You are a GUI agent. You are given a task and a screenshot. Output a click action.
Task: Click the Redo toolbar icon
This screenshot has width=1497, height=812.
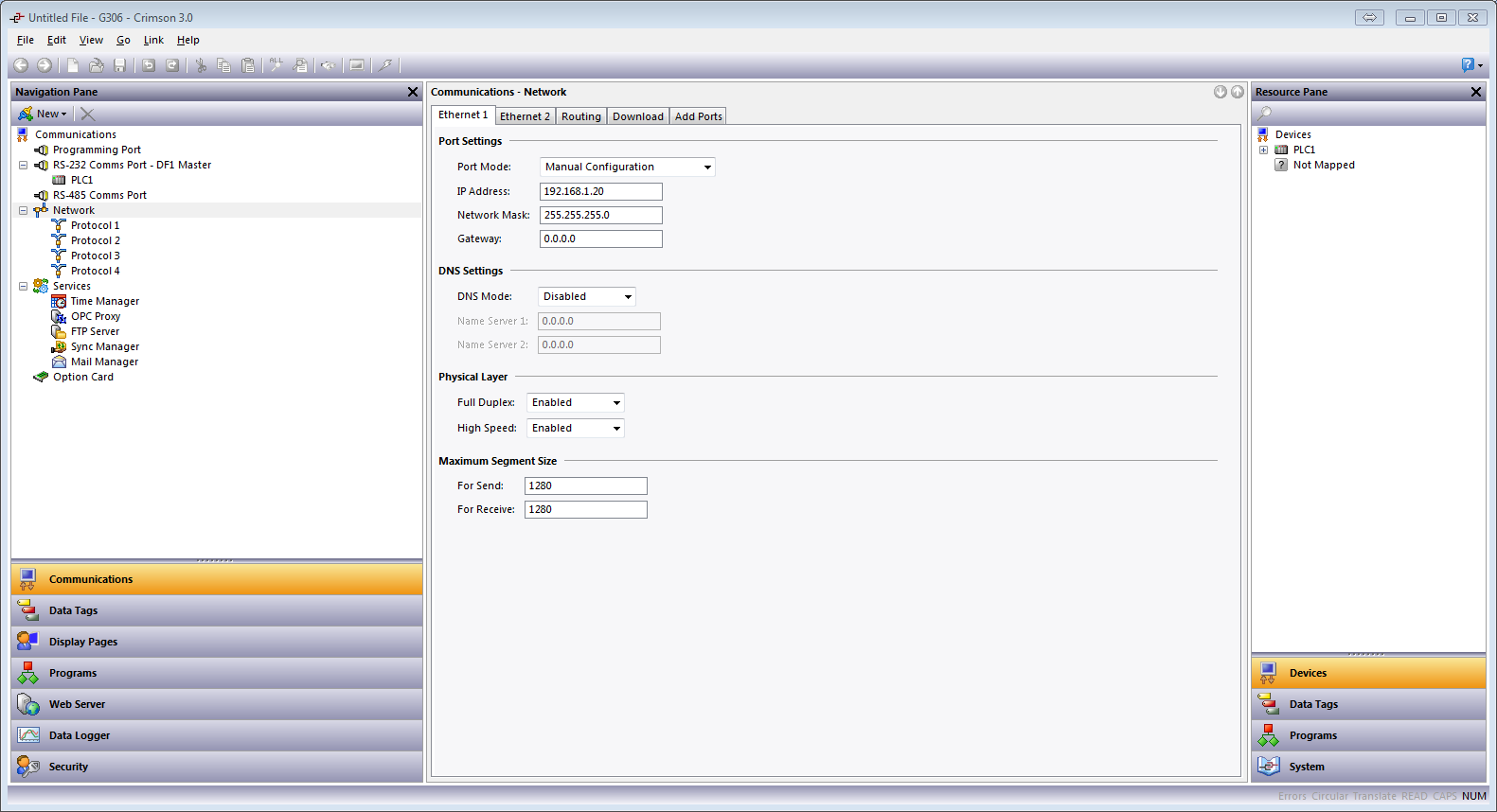[x=172, y=65]
